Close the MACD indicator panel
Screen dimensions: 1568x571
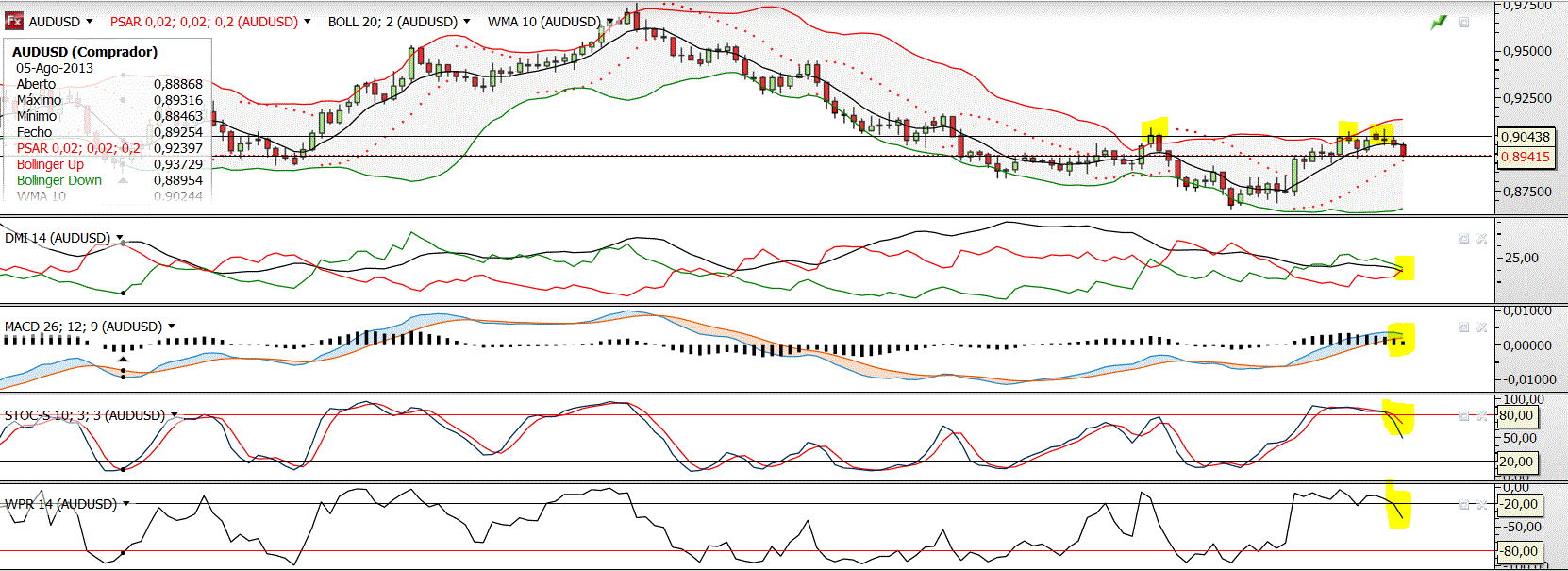click(x=1482, y=327)
